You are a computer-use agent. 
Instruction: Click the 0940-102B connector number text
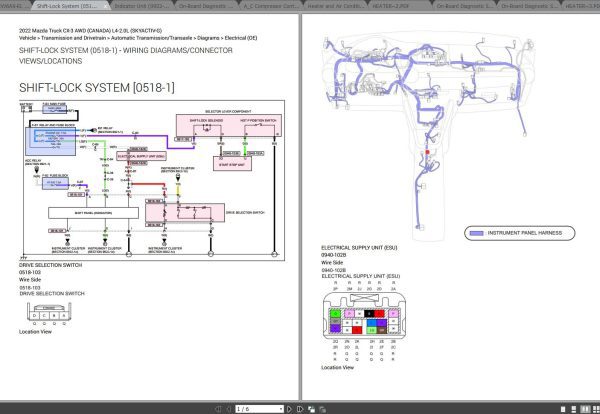tap(334, 255)
